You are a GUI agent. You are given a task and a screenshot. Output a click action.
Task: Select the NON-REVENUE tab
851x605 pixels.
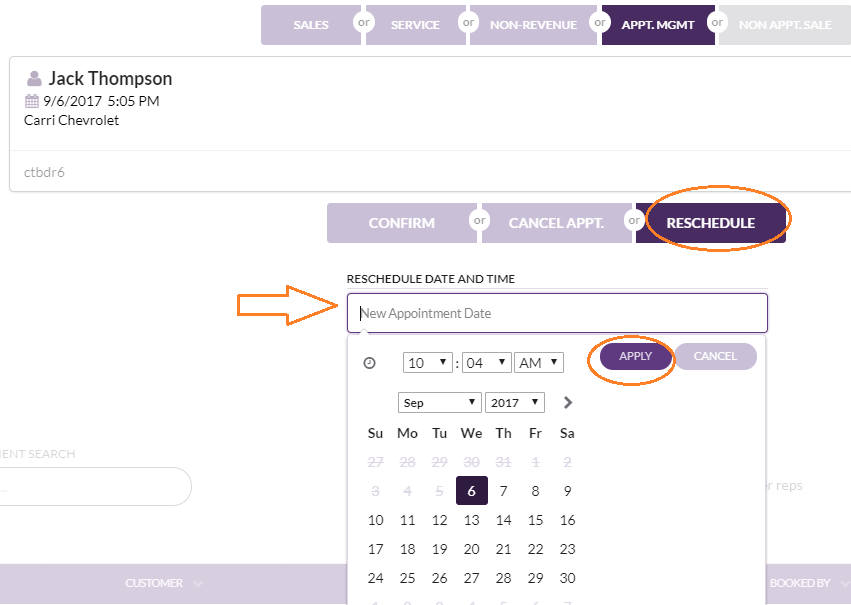(x=533, y=25)
